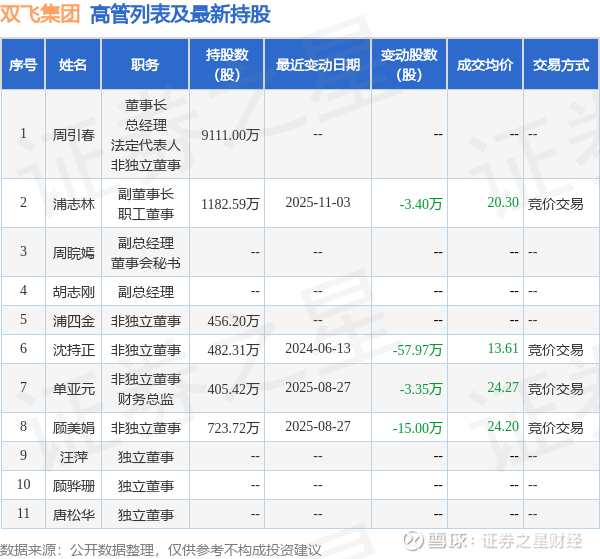Click the 24.20 average price
Viewport: 600px width, 559px height.
[x=503, y=426]
